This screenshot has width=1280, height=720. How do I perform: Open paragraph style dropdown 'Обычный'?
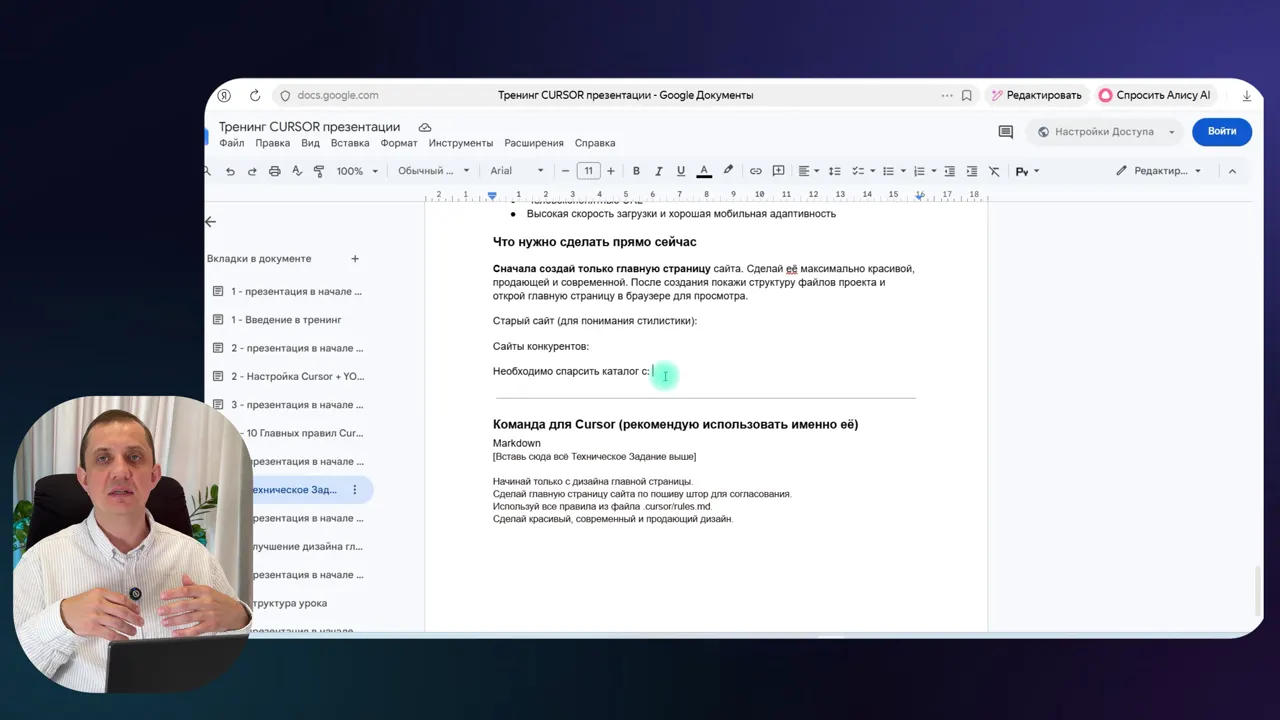coord(434,171)
